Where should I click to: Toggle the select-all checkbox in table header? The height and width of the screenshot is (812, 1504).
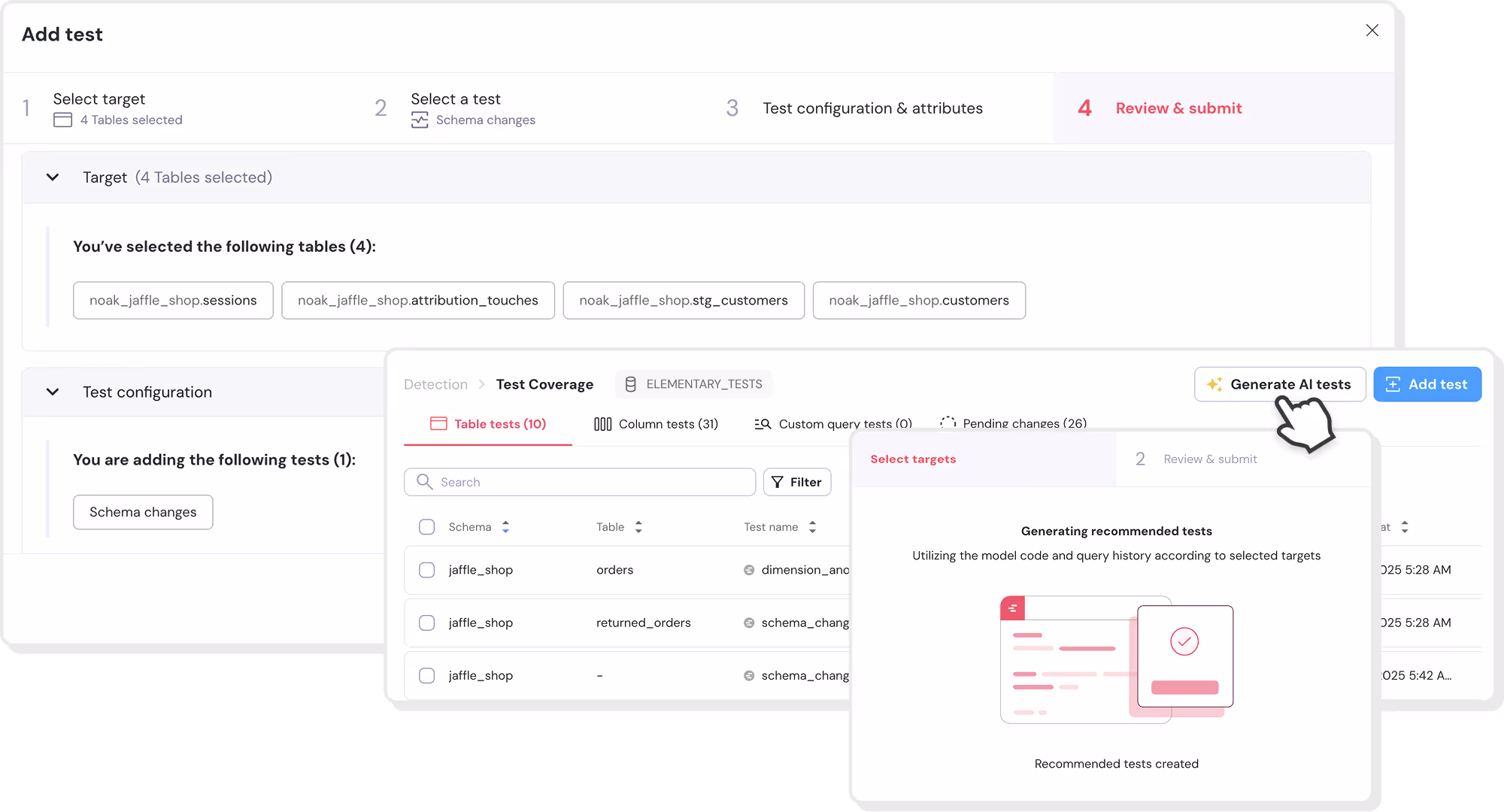pos(426,527)
